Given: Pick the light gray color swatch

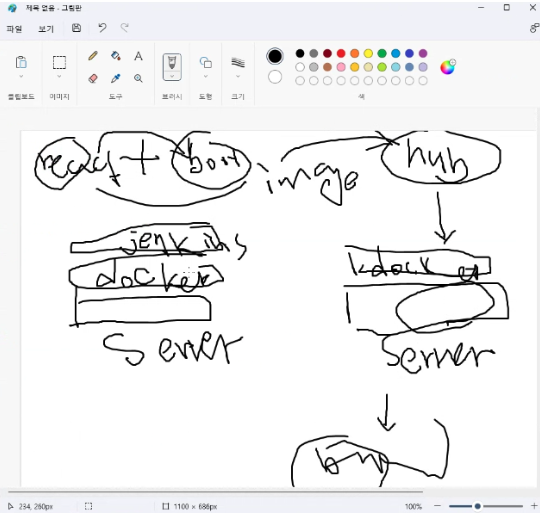Looking at the screenshot, I should pyautogui.click(x=314, y=67).
